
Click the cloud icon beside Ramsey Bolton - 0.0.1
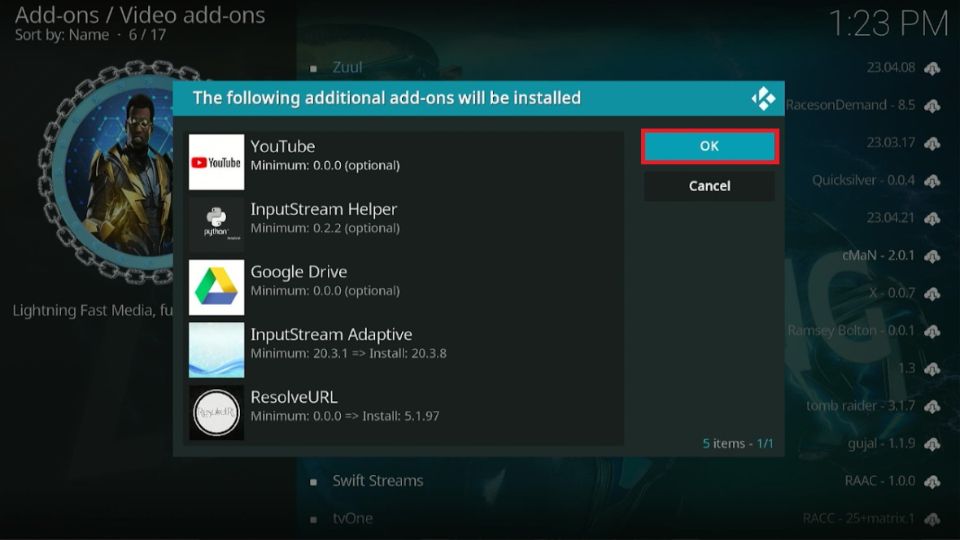click(x=932, y=331)
